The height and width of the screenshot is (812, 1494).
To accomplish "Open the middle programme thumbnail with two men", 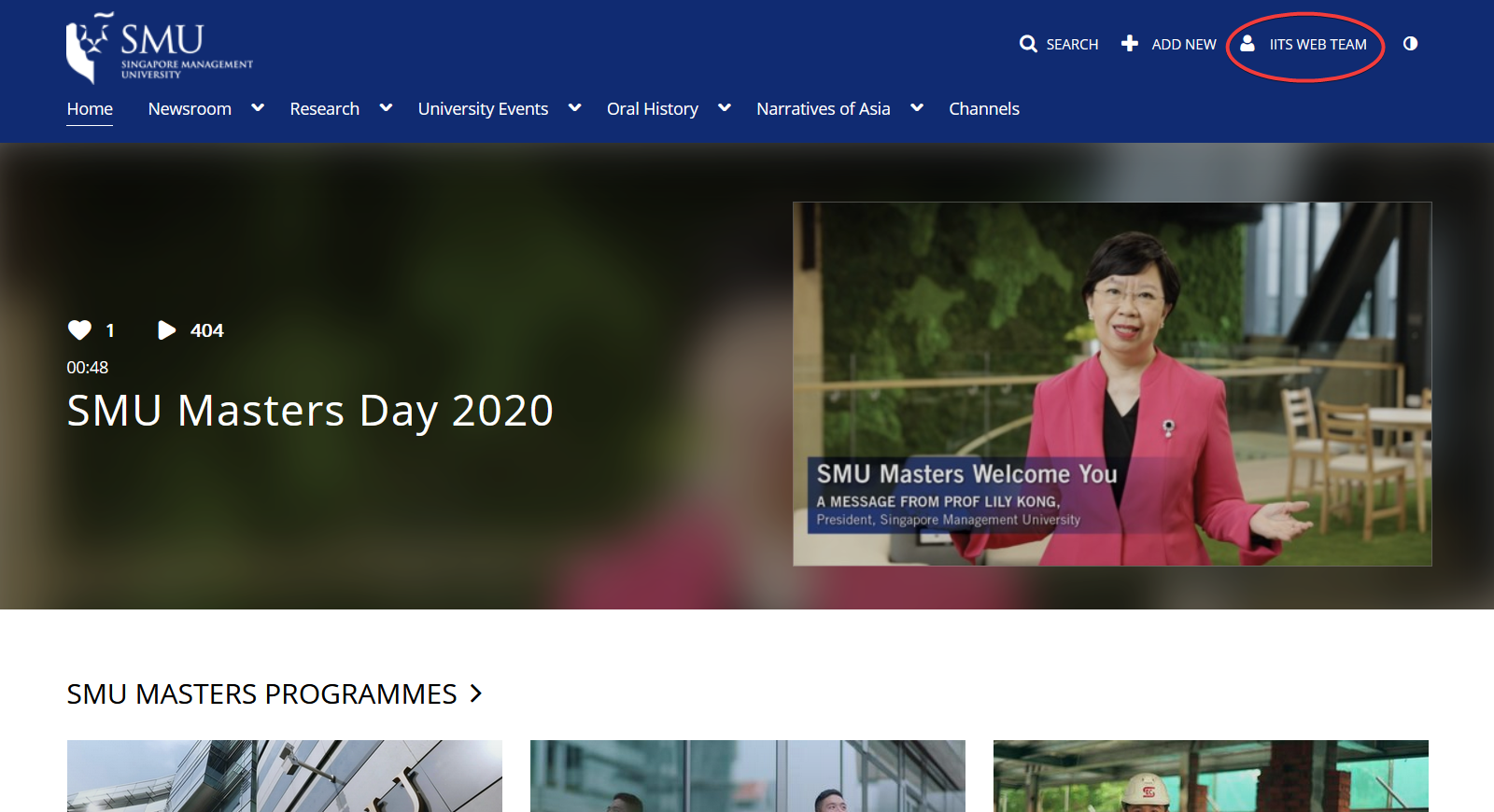I will (x=748, y=776).
